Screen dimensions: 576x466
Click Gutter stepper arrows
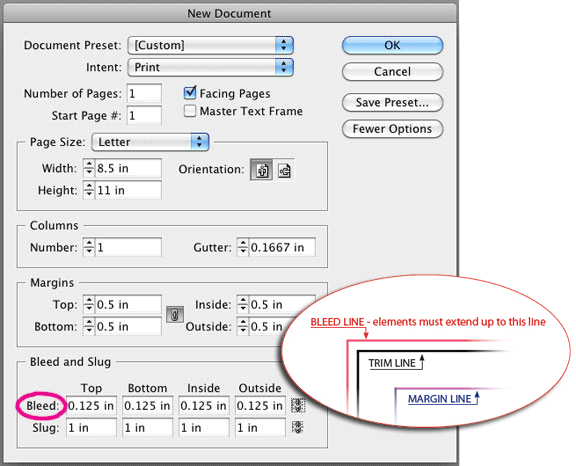point(242,247)
